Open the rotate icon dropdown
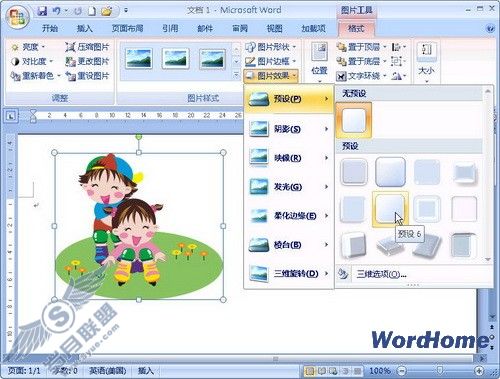Screen dimensions: 500x379 pyautogui.click(x=399, y=76)
